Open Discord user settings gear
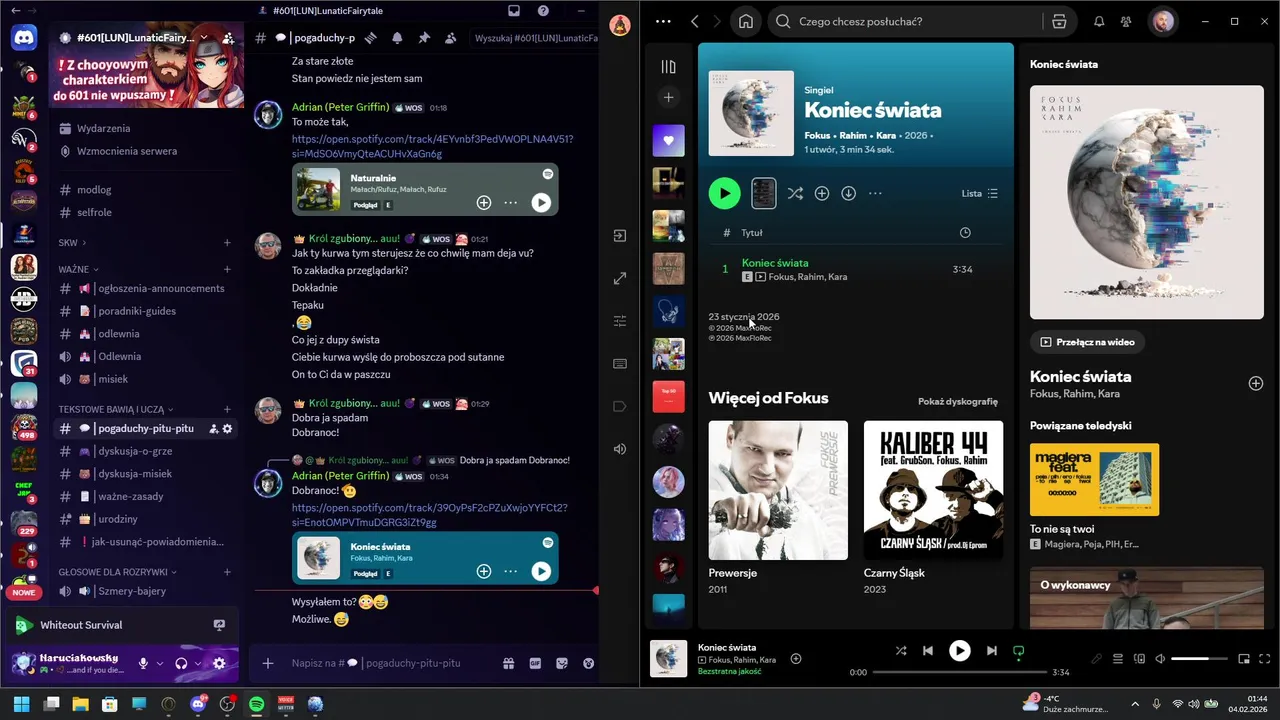1280x720 pixels. point(219,663)
